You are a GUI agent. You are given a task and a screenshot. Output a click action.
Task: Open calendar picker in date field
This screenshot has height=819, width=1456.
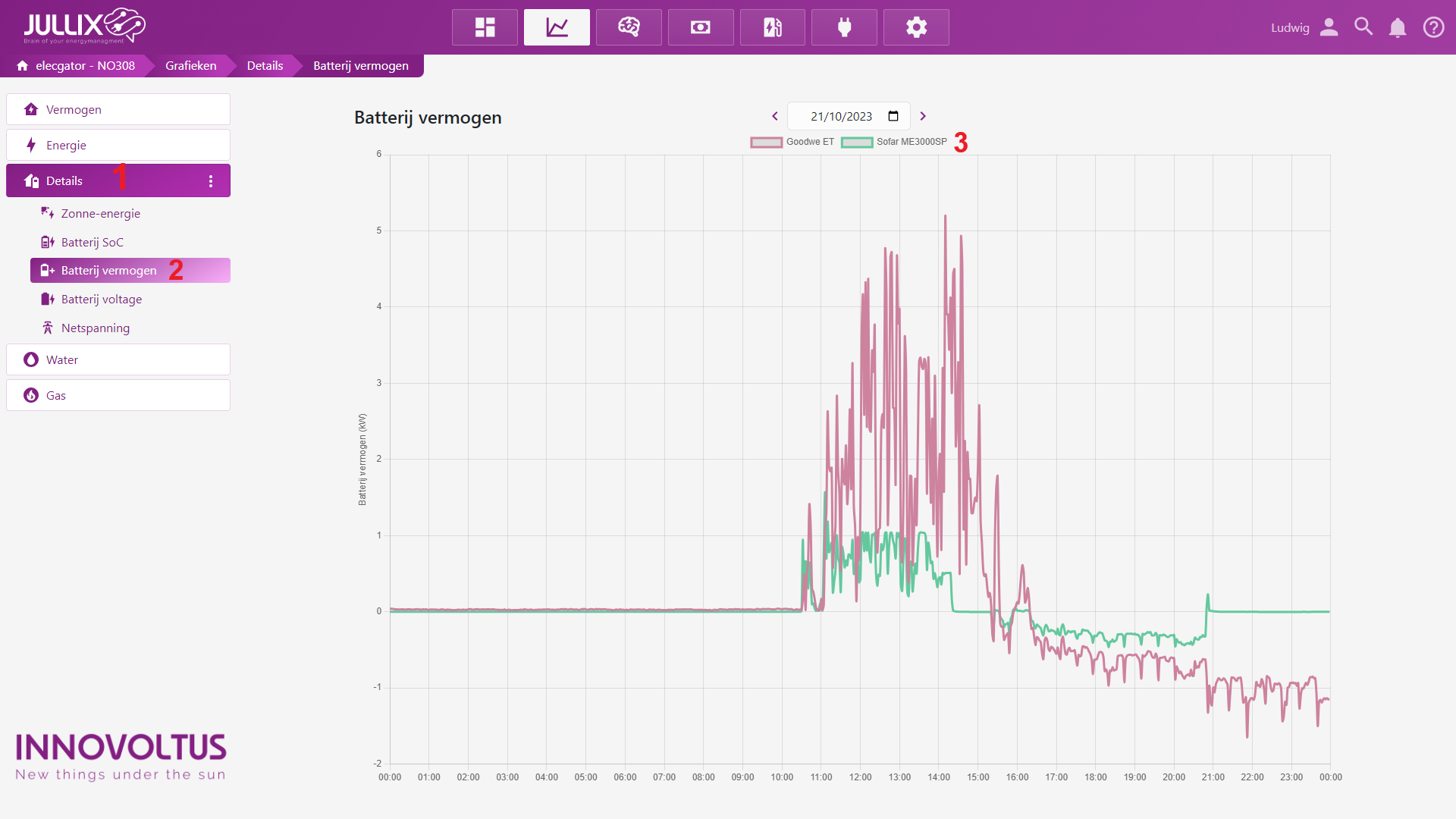pos(893,116)
